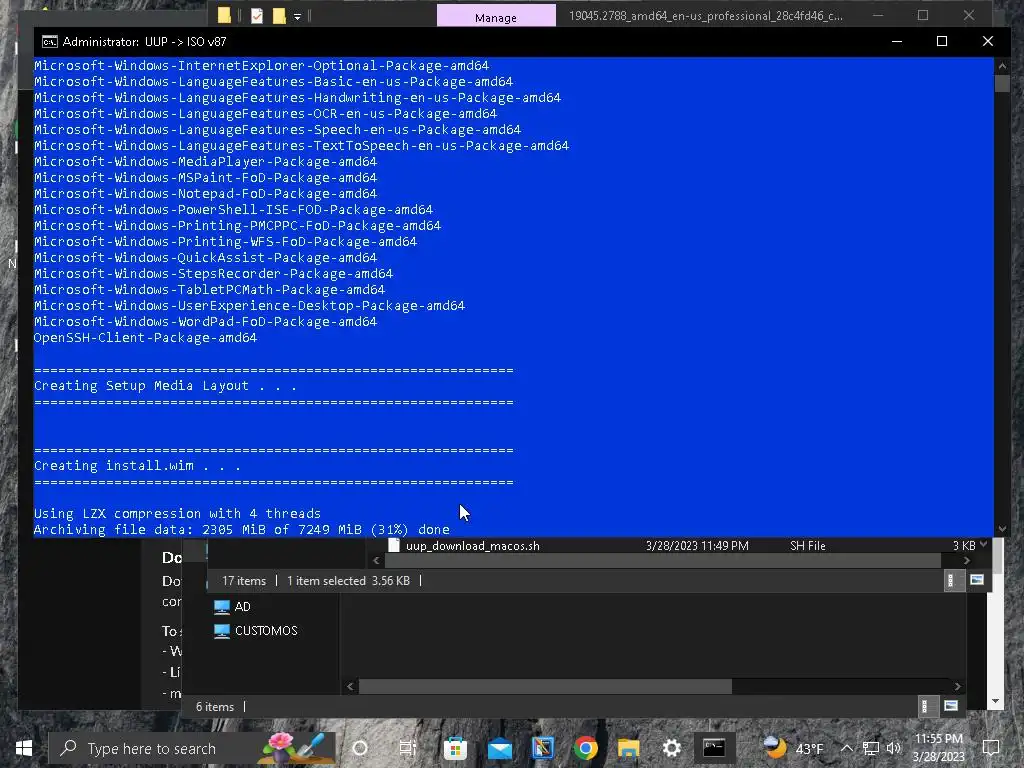The image size is (1024, 768).
Task: Click the Type here to search box
Action: pyautogui.click(x=192, y=748)
